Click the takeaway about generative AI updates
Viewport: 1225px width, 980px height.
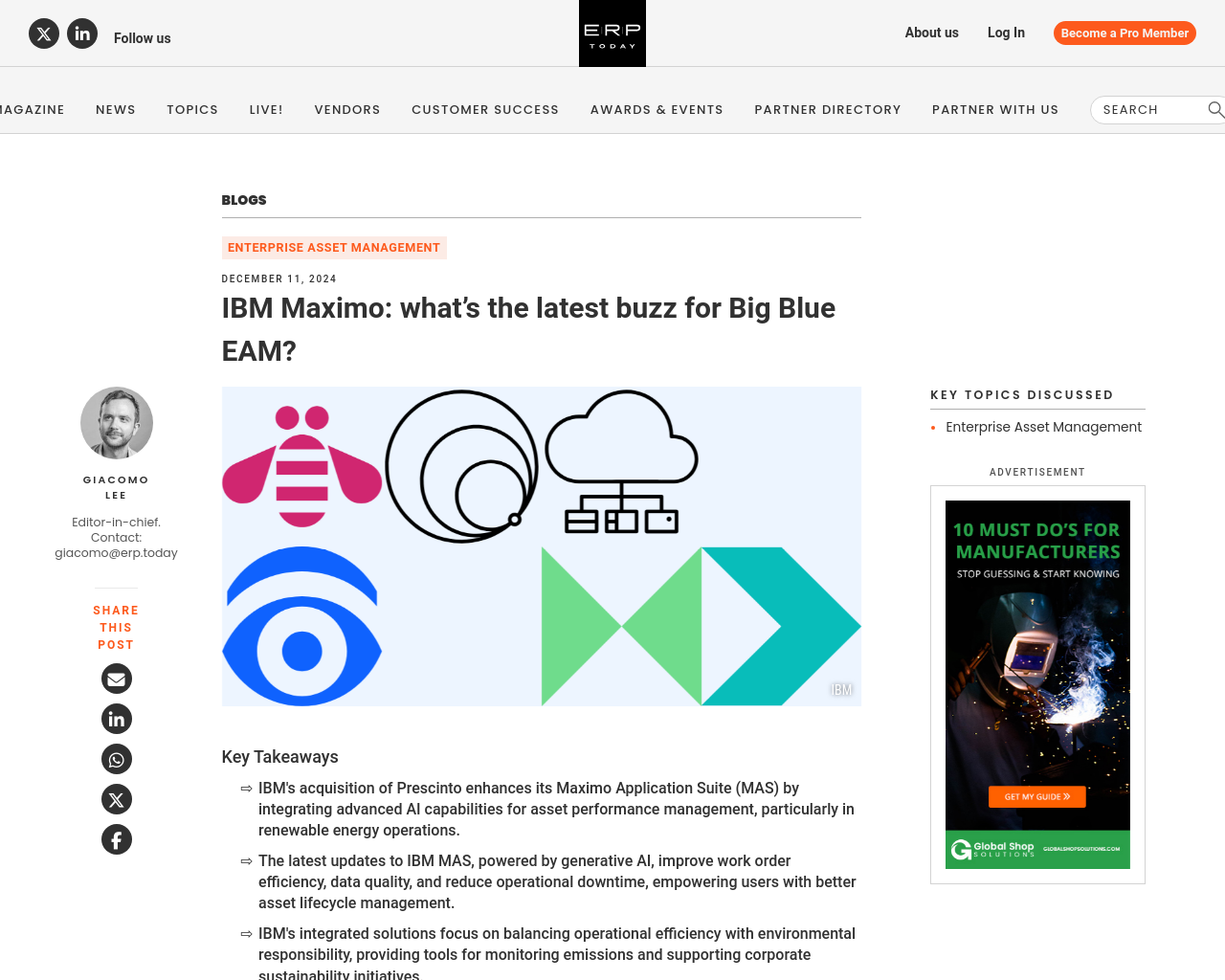[x=557, y=882]
